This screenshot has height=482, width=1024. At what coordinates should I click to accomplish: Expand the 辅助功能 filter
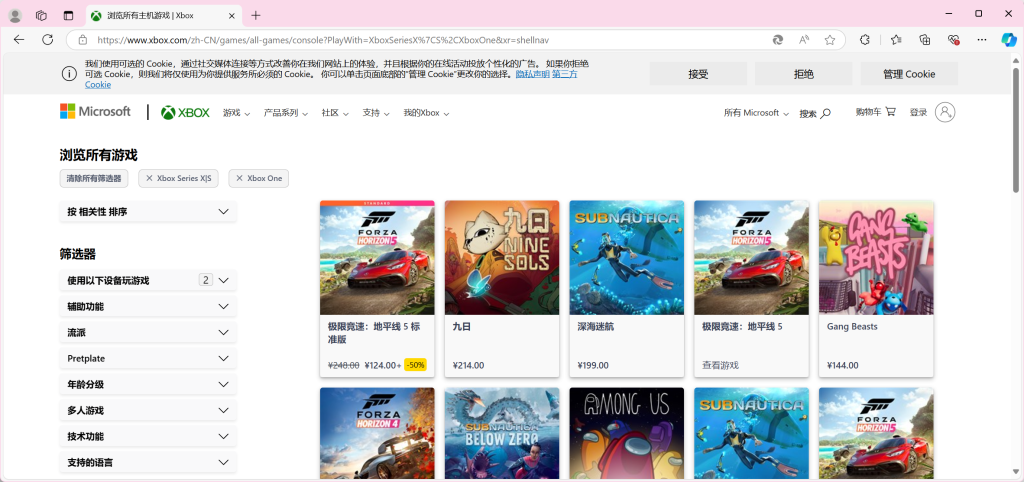click(x=148, y=306)
